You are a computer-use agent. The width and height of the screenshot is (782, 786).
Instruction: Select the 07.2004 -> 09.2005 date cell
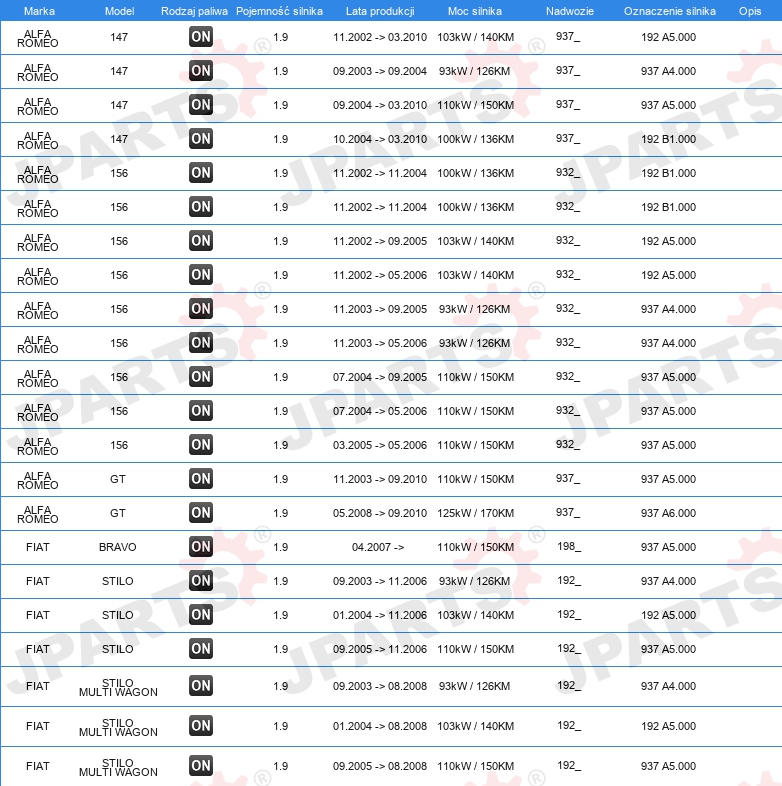pos(380,377)
